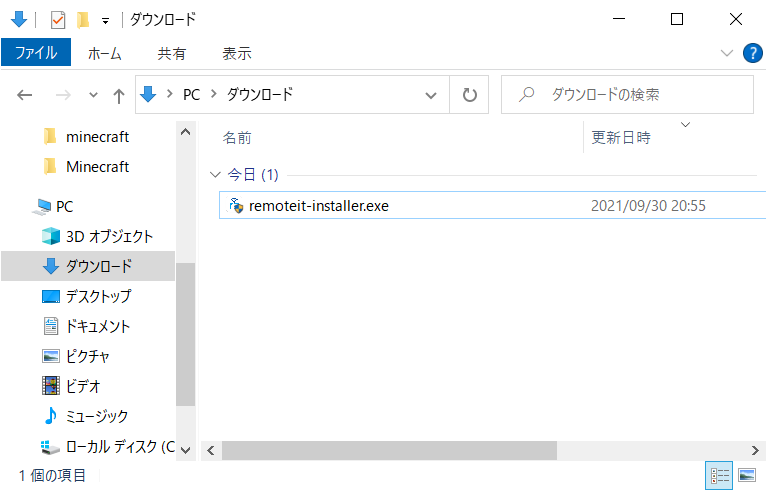The width and height of the screenshot is (767, 491).
Task: Click the horizontal scrollbar thumb of file list
Action: pos(389,450)
